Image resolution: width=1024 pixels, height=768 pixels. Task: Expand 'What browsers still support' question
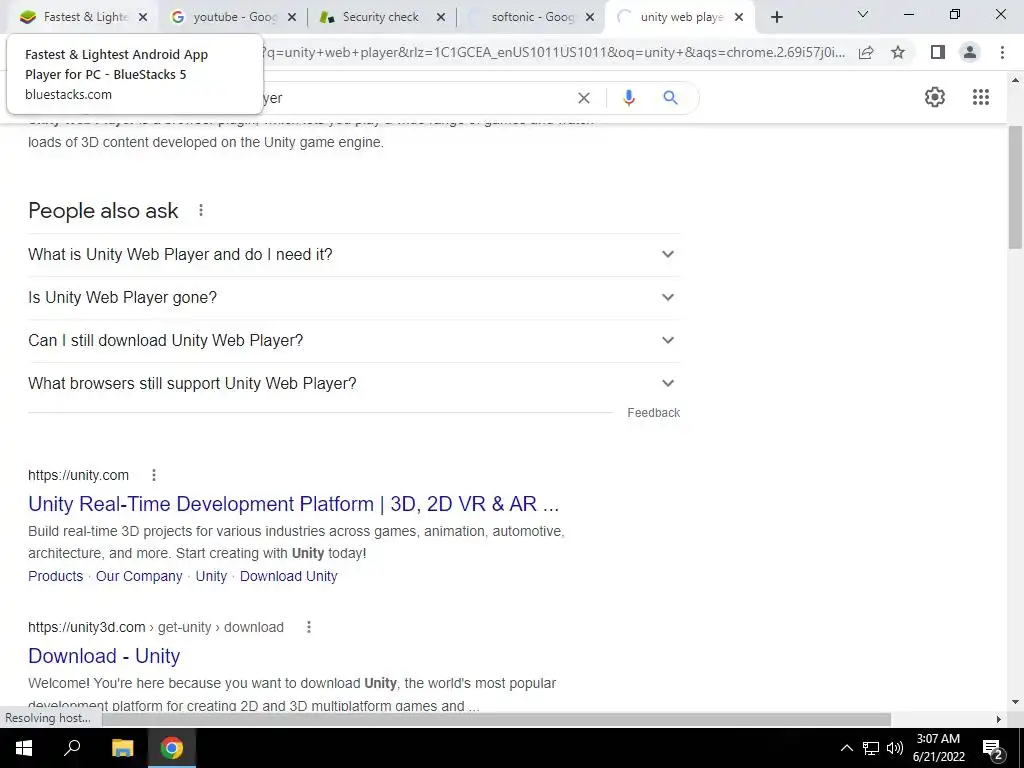click(x=354, y=384)
